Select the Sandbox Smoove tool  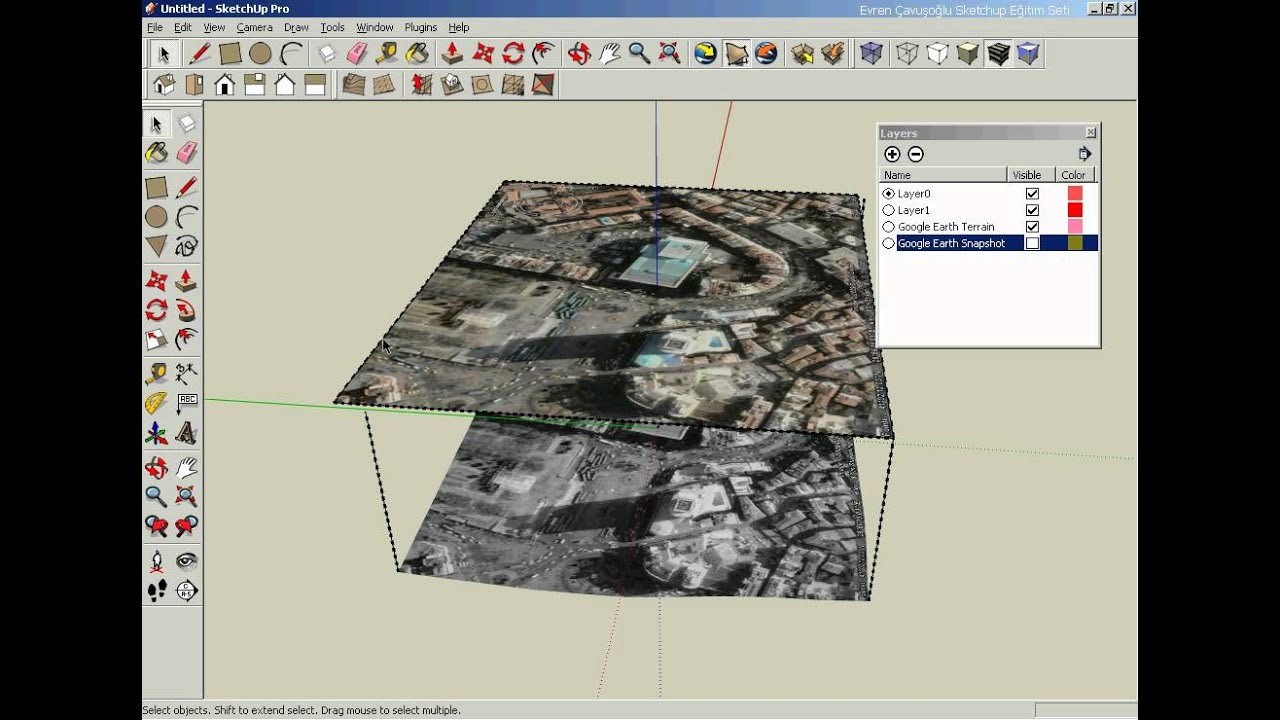(x=421, y=85)
